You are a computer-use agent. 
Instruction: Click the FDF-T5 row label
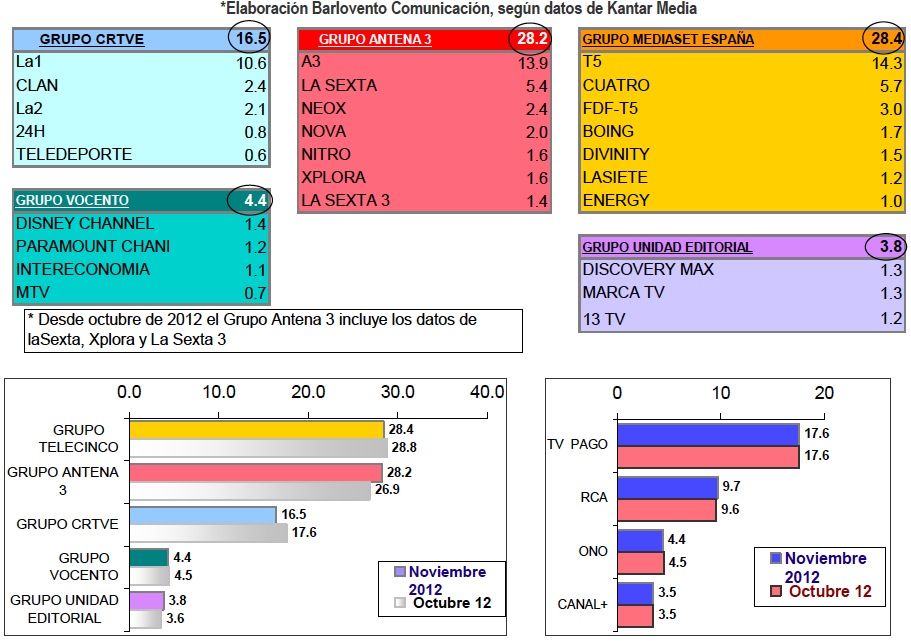point(610,109)
